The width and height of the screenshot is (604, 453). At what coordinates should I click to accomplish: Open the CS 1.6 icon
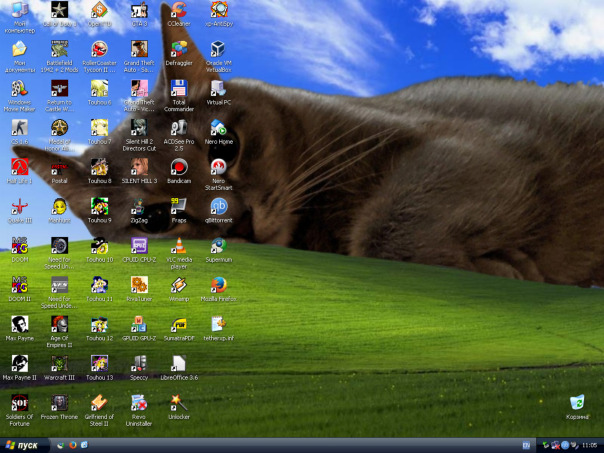[19, 128]
